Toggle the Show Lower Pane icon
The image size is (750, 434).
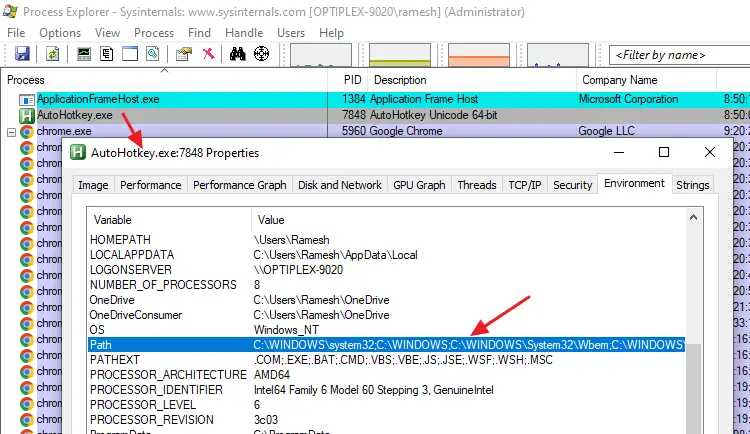(x=130, y=54)
